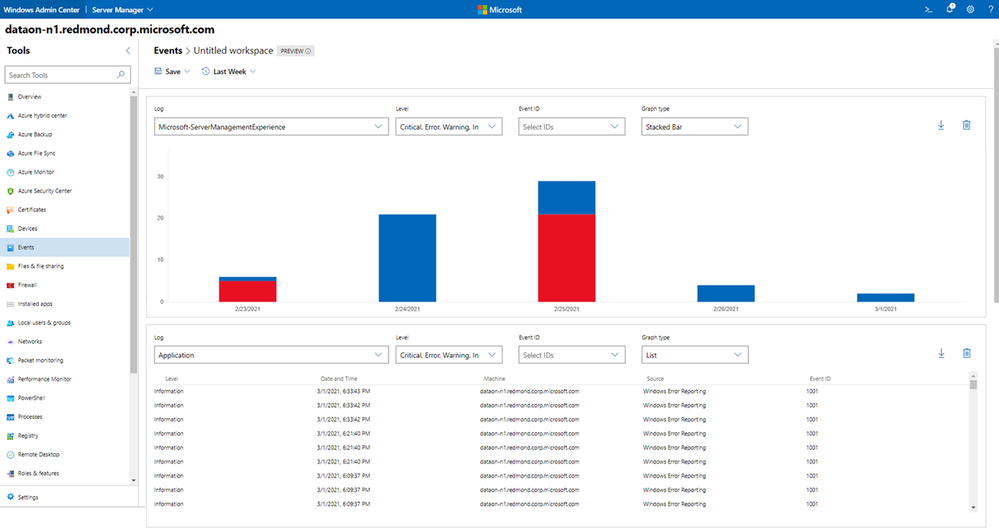Image resolution: width=999 pixels, height=532 pixels.
Task: Open Azure Backup tool
Action: click(35, 134)
